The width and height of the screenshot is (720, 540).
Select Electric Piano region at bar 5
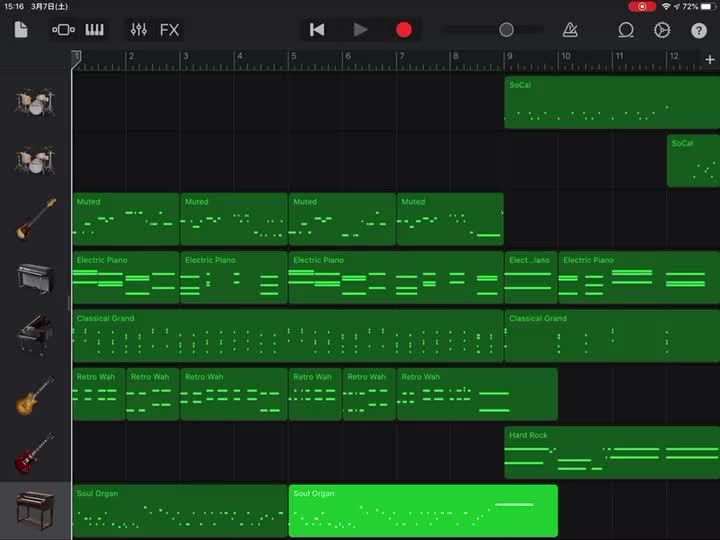click(x=396, y=277)
